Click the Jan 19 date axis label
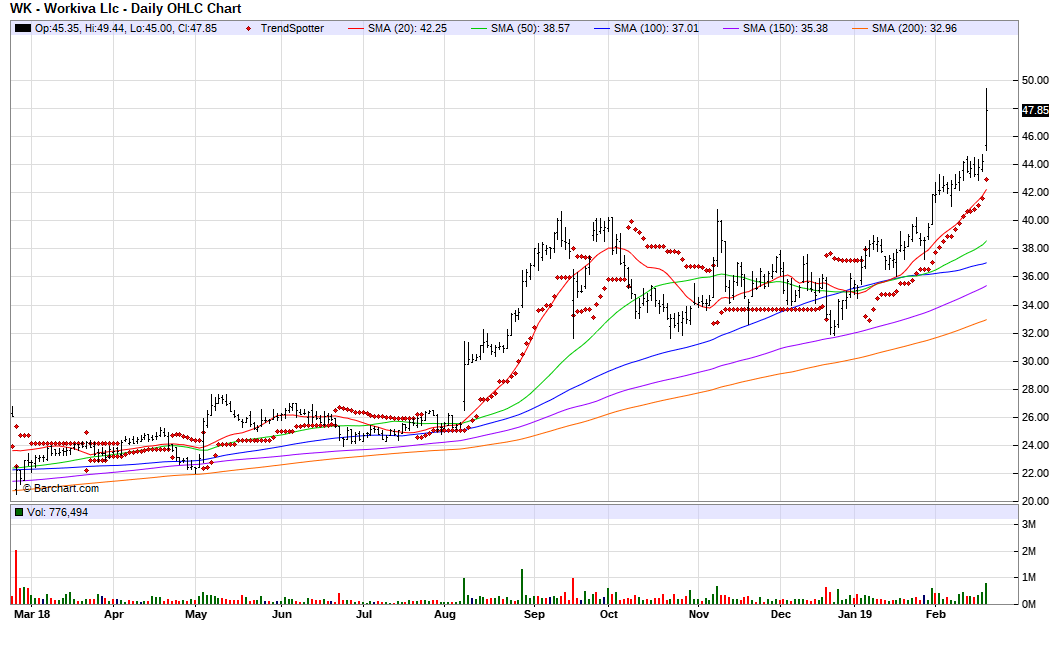This screenshot has width=1060, height=645. pyautogui.click(x=855, y=615)
